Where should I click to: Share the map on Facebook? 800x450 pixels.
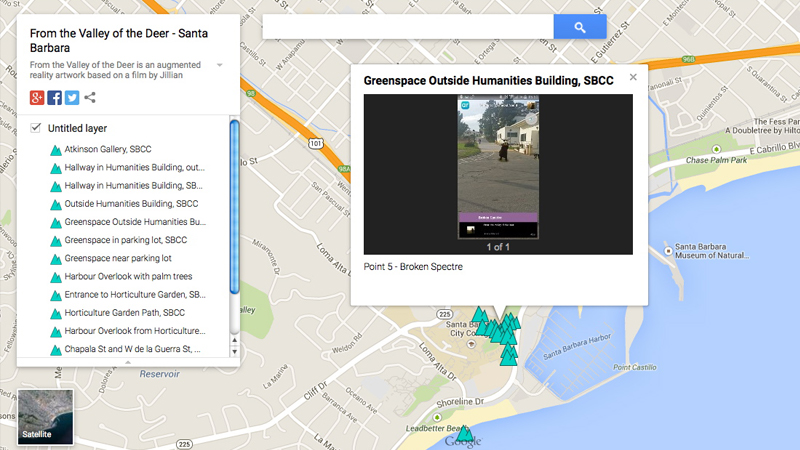[54, 97]
